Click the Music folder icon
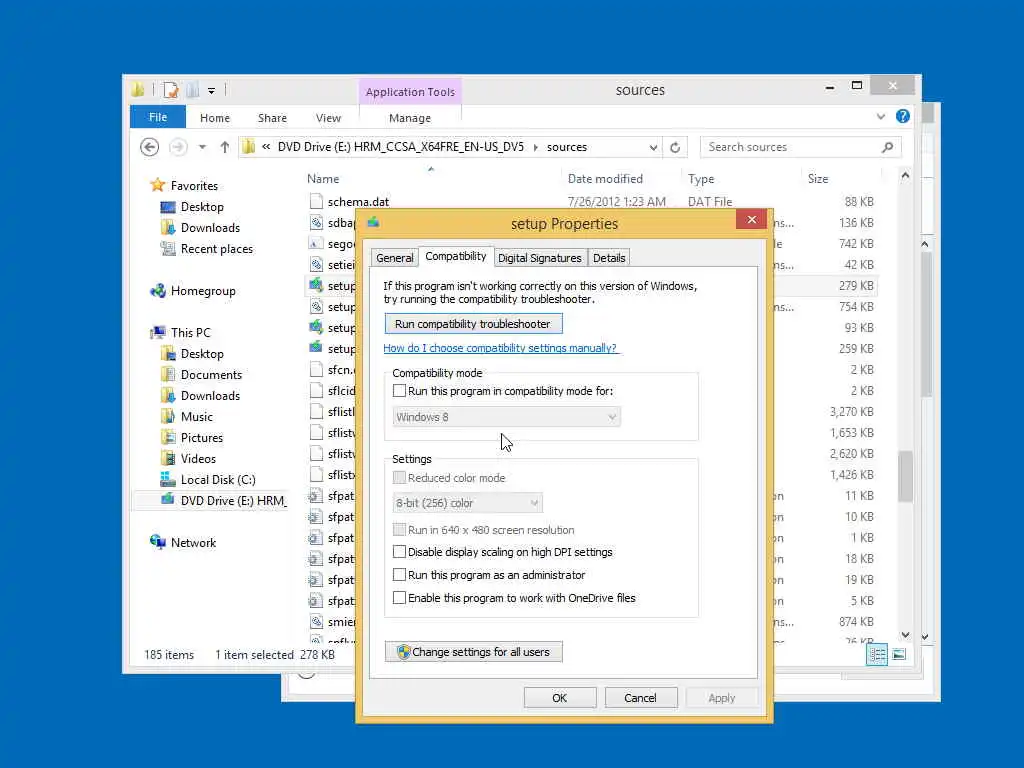 click(x=168, y=417)
